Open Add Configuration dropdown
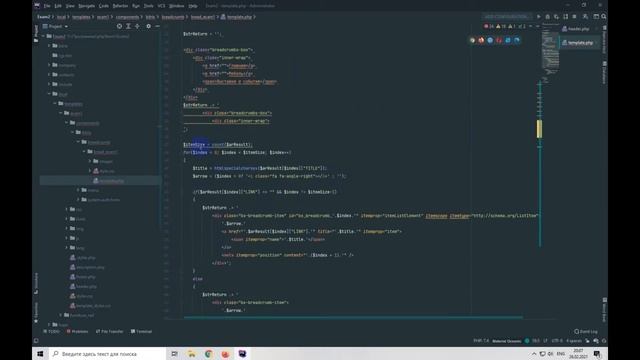The height and width of the screenshot is (360, 640). 507,17
